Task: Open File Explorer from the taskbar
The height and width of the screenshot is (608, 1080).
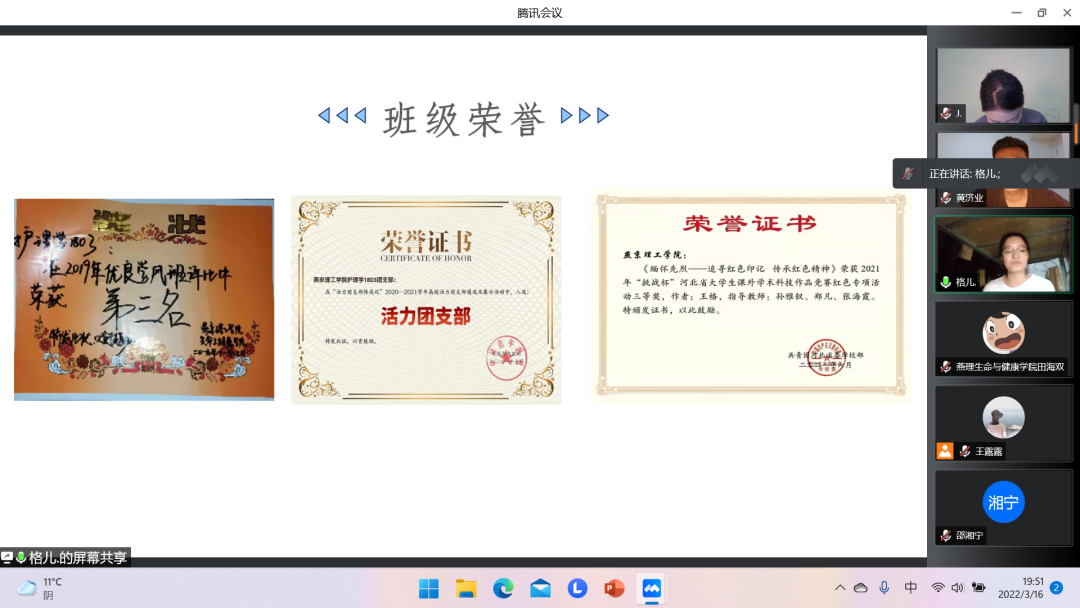Action: click(x=466, y=588)
